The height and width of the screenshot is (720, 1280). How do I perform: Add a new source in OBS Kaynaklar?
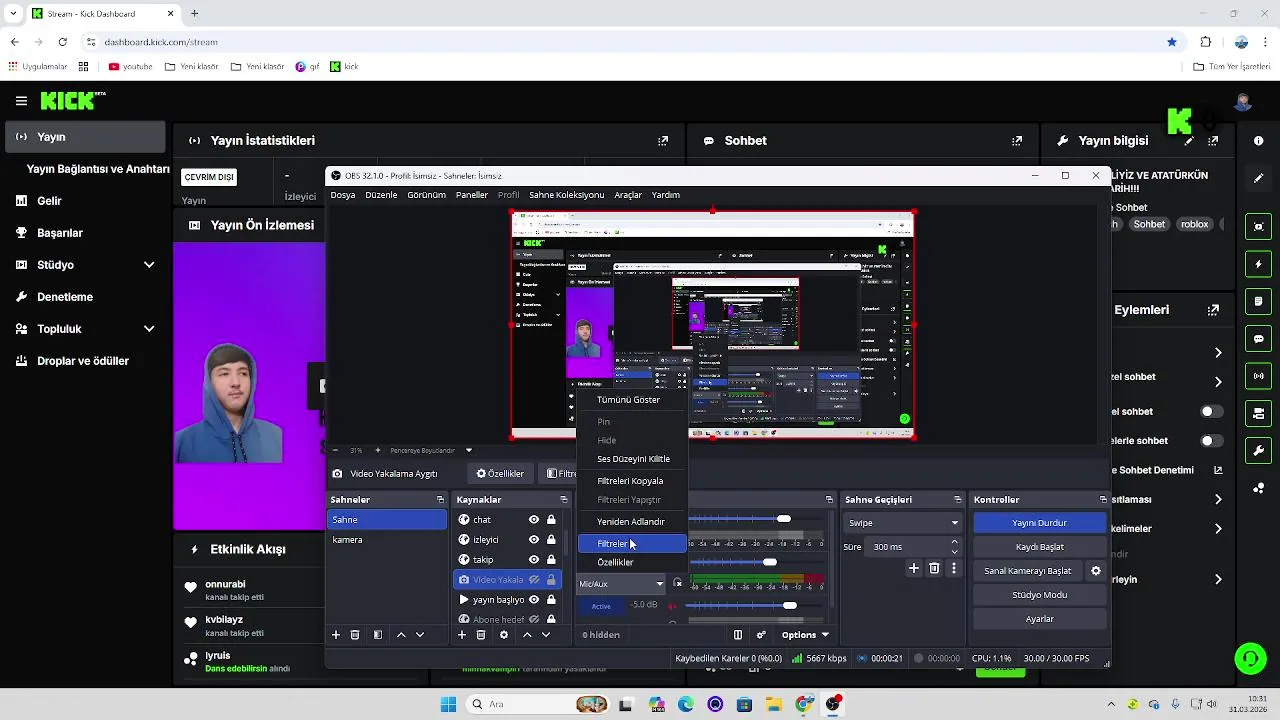click(x=462, y=635)
